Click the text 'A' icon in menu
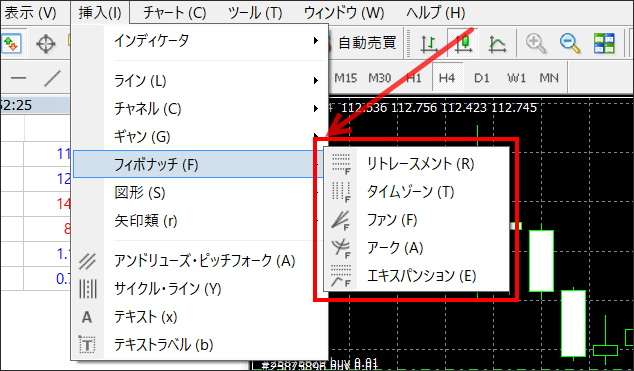 (x=87, y=317)
